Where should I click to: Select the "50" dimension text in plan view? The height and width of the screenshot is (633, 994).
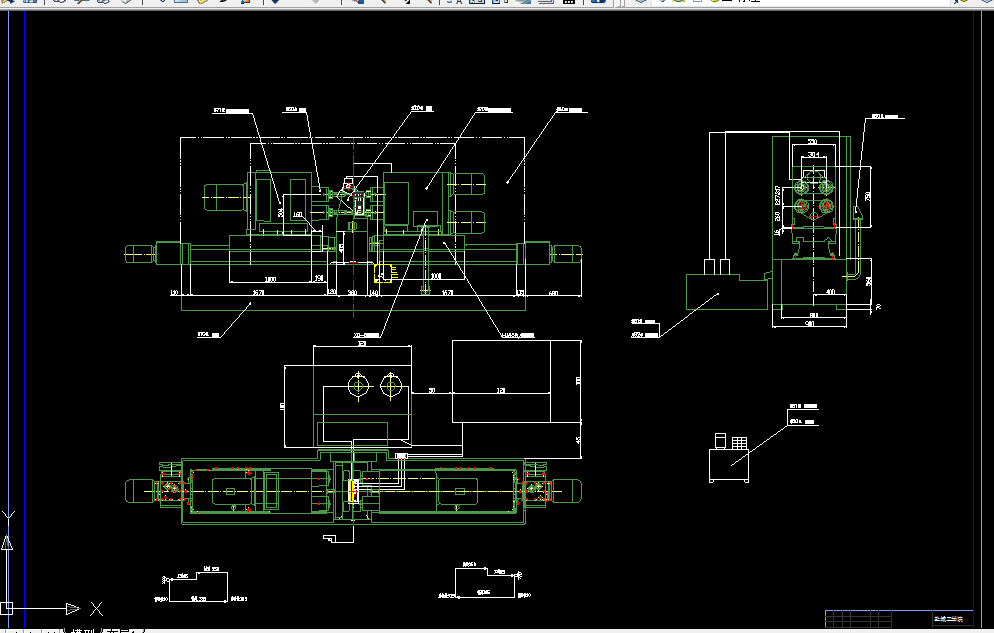pos(432,390)
